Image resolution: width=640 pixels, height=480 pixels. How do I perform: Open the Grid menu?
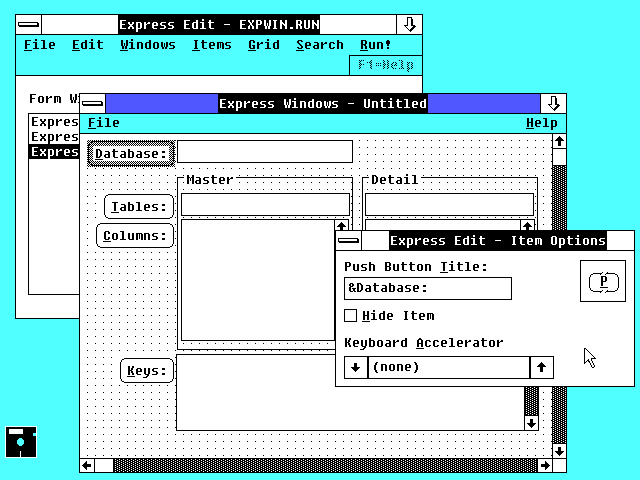coord(264,45)
